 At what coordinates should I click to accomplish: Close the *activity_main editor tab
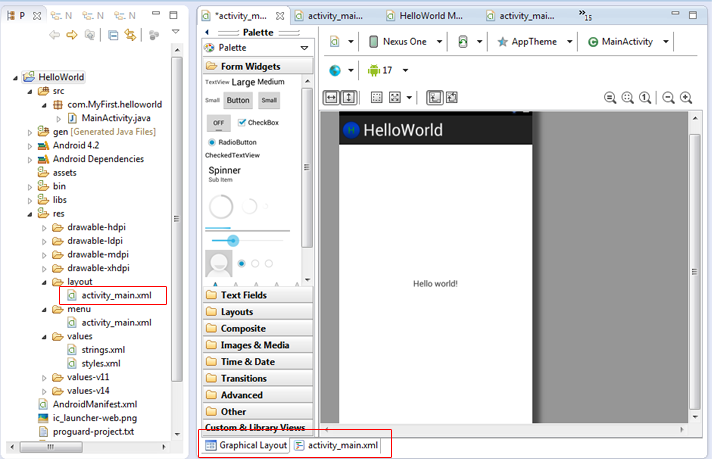click(280, 16)
